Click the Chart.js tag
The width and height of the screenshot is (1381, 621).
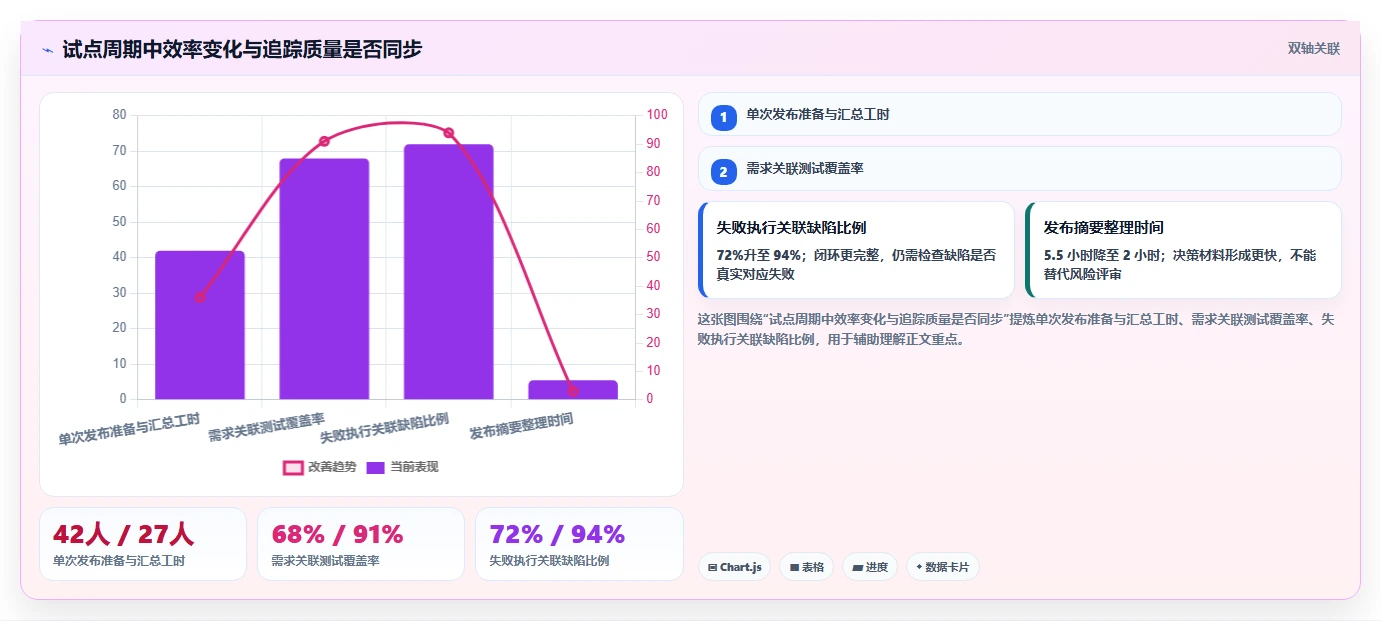[734, 567]
